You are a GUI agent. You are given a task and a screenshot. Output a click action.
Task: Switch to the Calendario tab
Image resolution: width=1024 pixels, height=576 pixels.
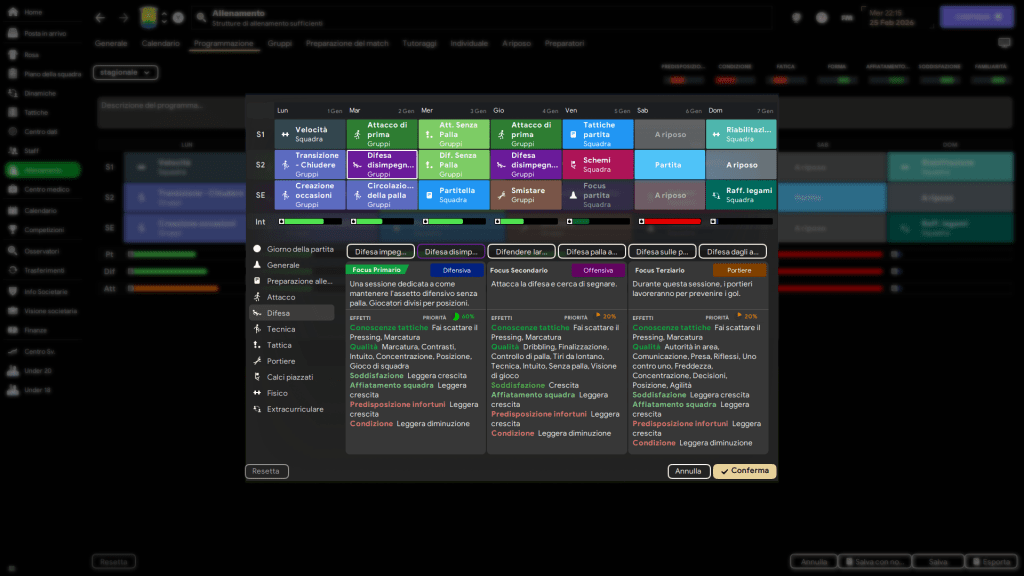pos(161,44)
